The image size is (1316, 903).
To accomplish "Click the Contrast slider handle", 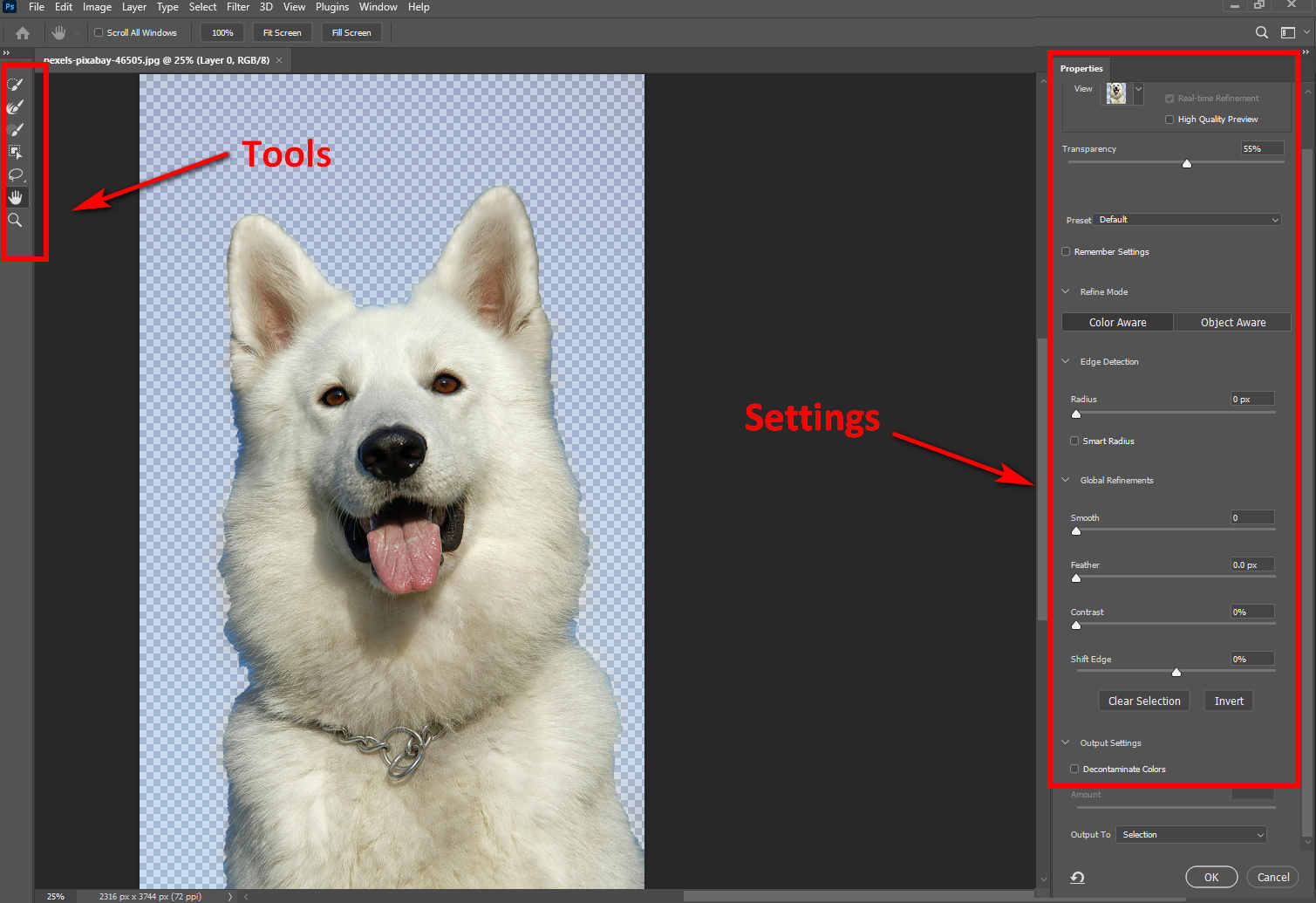I will [x=1076, y=625].
